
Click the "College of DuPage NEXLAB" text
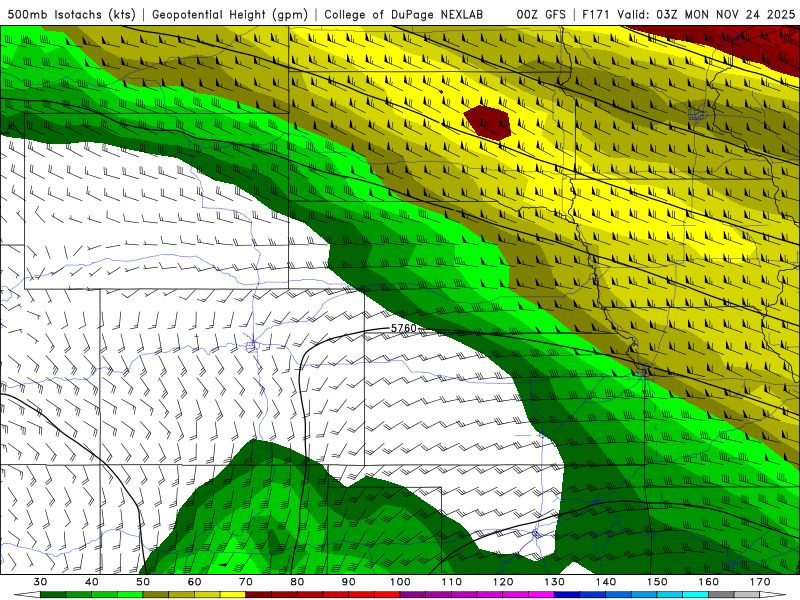pos(403,14)
